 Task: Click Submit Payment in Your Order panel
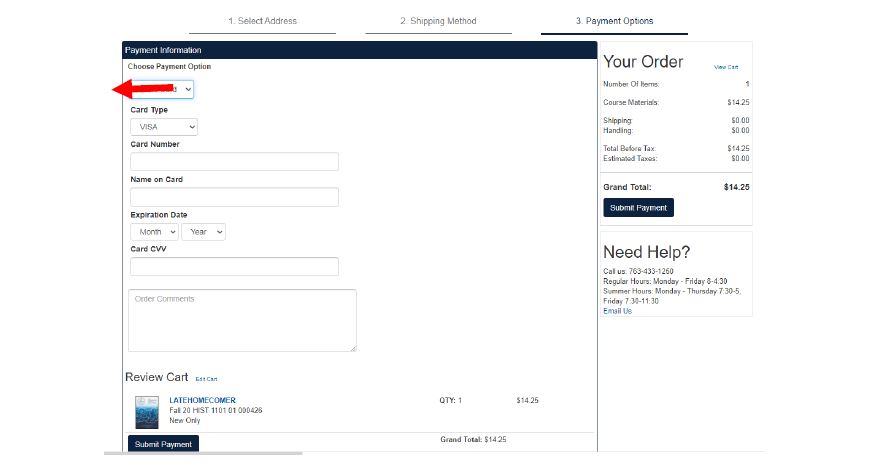point(638,208)
